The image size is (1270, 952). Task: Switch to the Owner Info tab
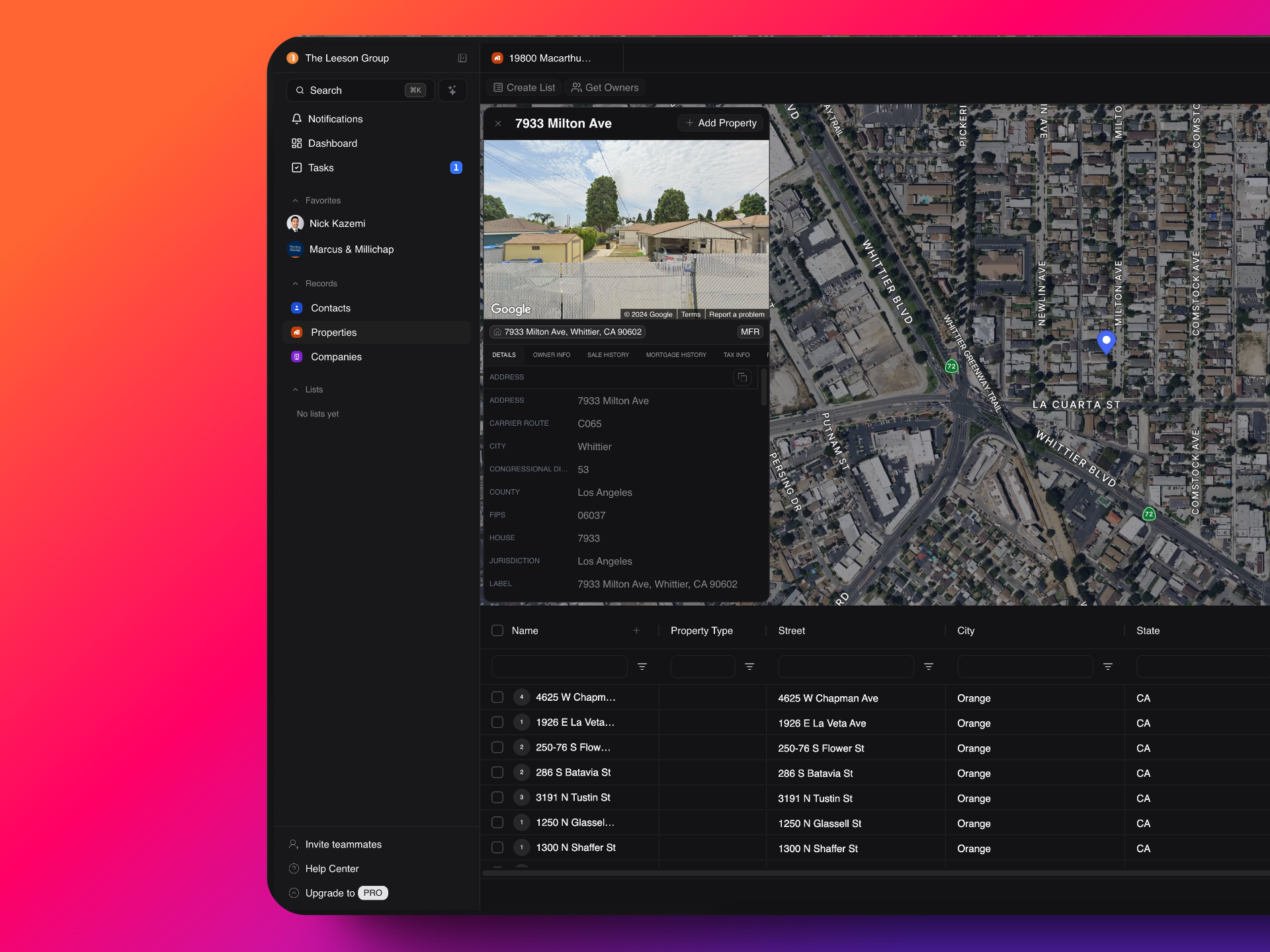[x=551, y=355]
